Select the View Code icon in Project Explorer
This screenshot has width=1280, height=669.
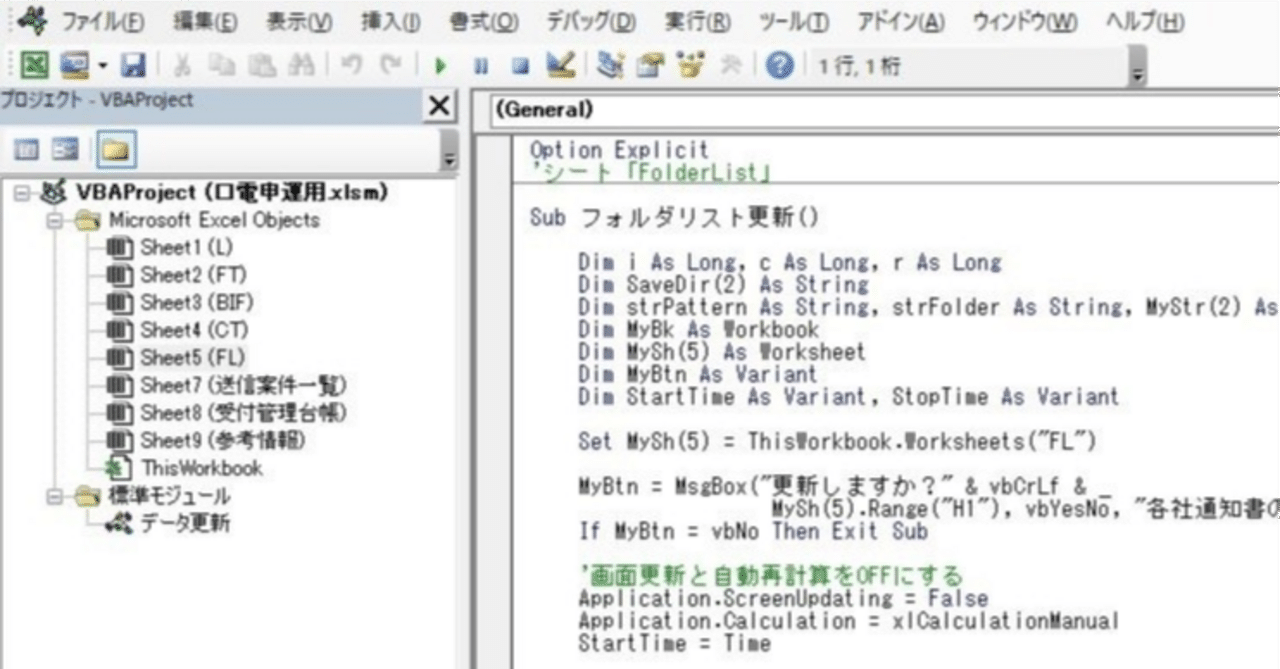click(x=28, y=150)
